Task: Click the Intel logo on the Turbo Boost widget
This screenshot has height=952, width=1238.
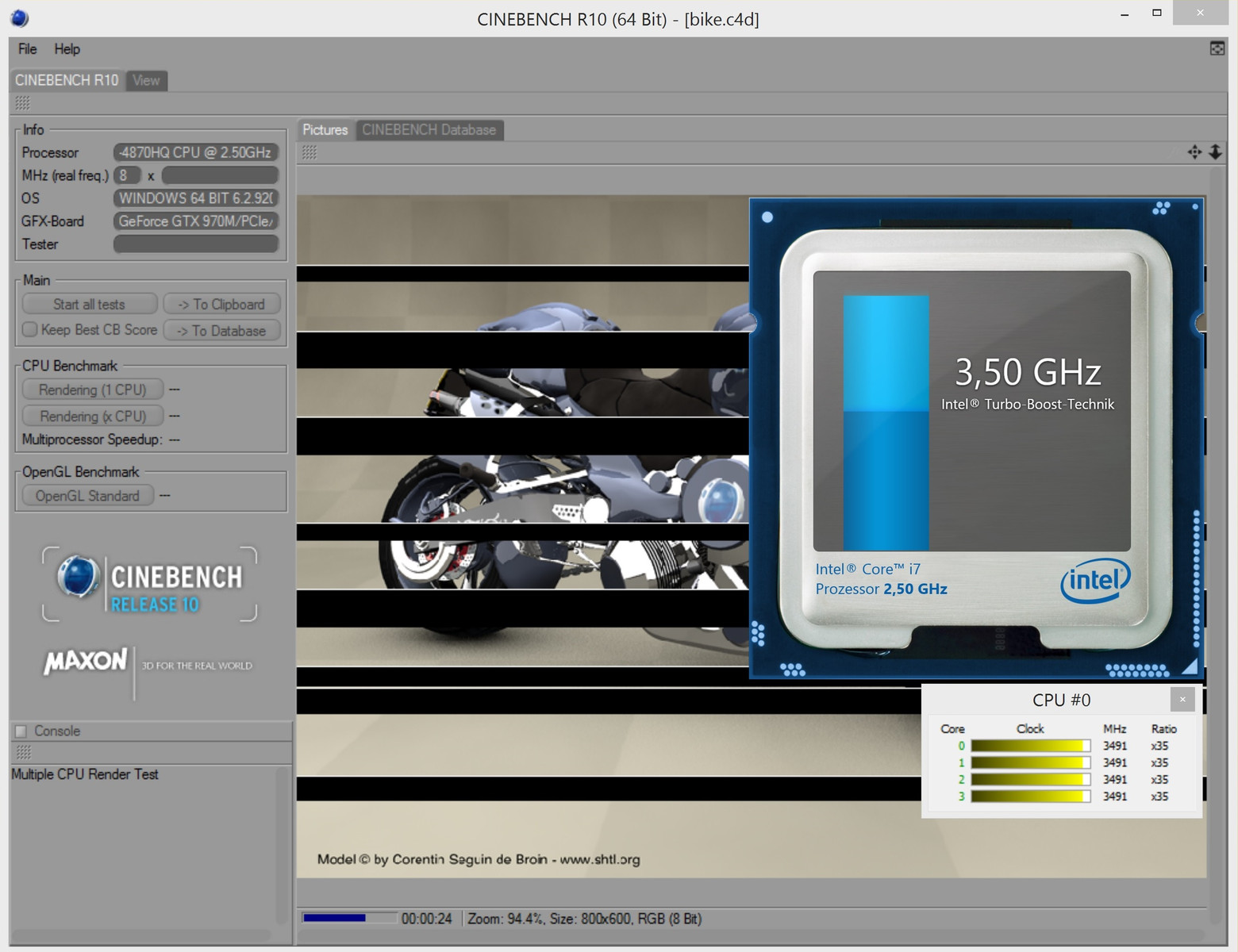Action: tap(1095, 582)
